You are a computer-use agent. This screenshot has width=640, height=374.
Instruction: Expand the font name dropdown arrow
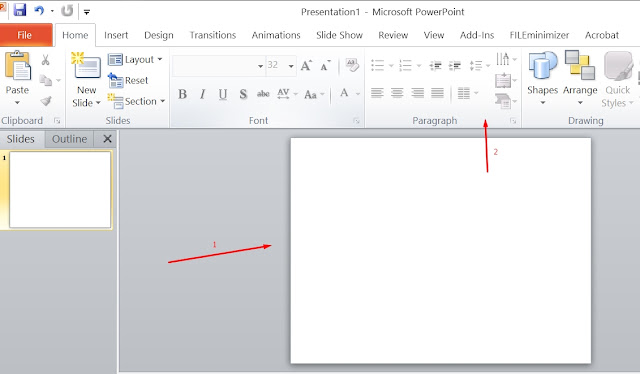click(260, 66)
